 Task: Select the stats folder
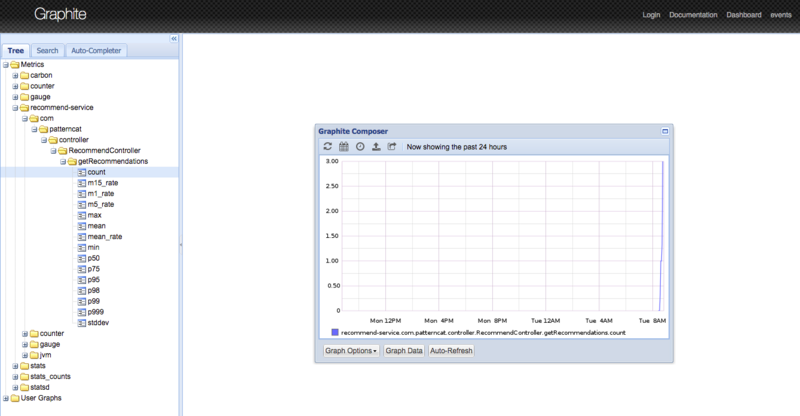(38, 366)
